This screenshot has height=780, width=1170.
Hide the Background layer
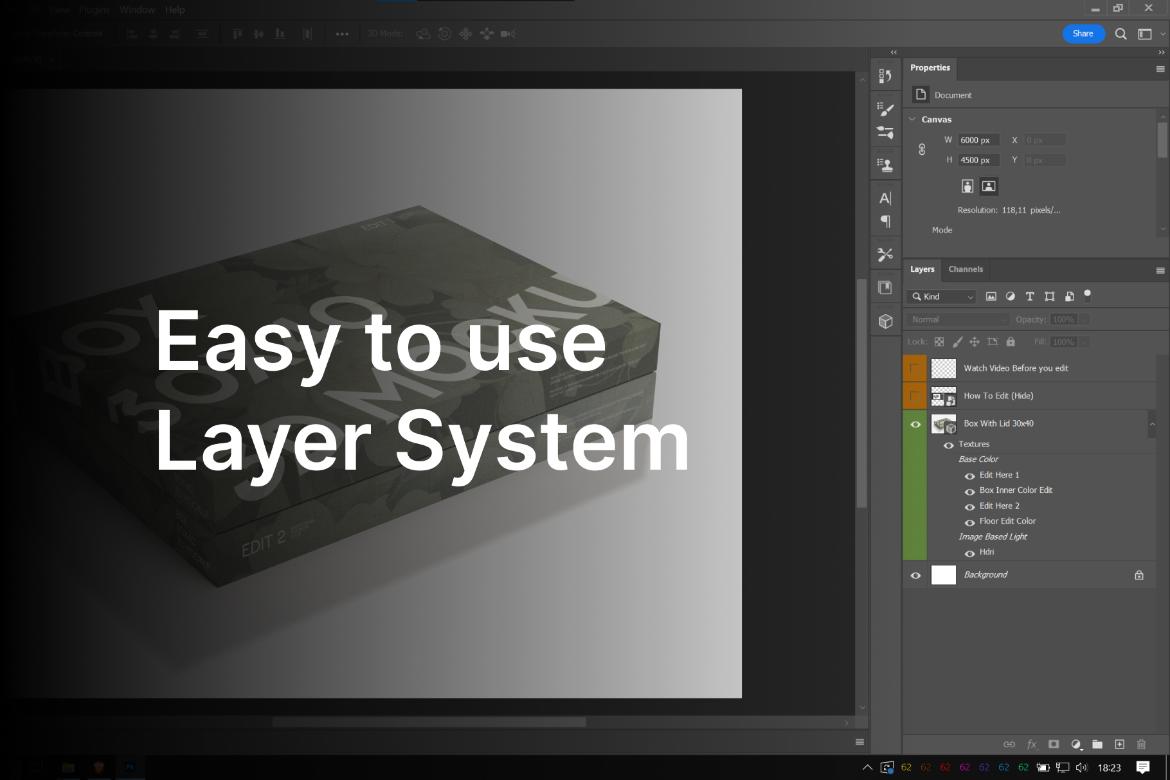click(915, 575)
